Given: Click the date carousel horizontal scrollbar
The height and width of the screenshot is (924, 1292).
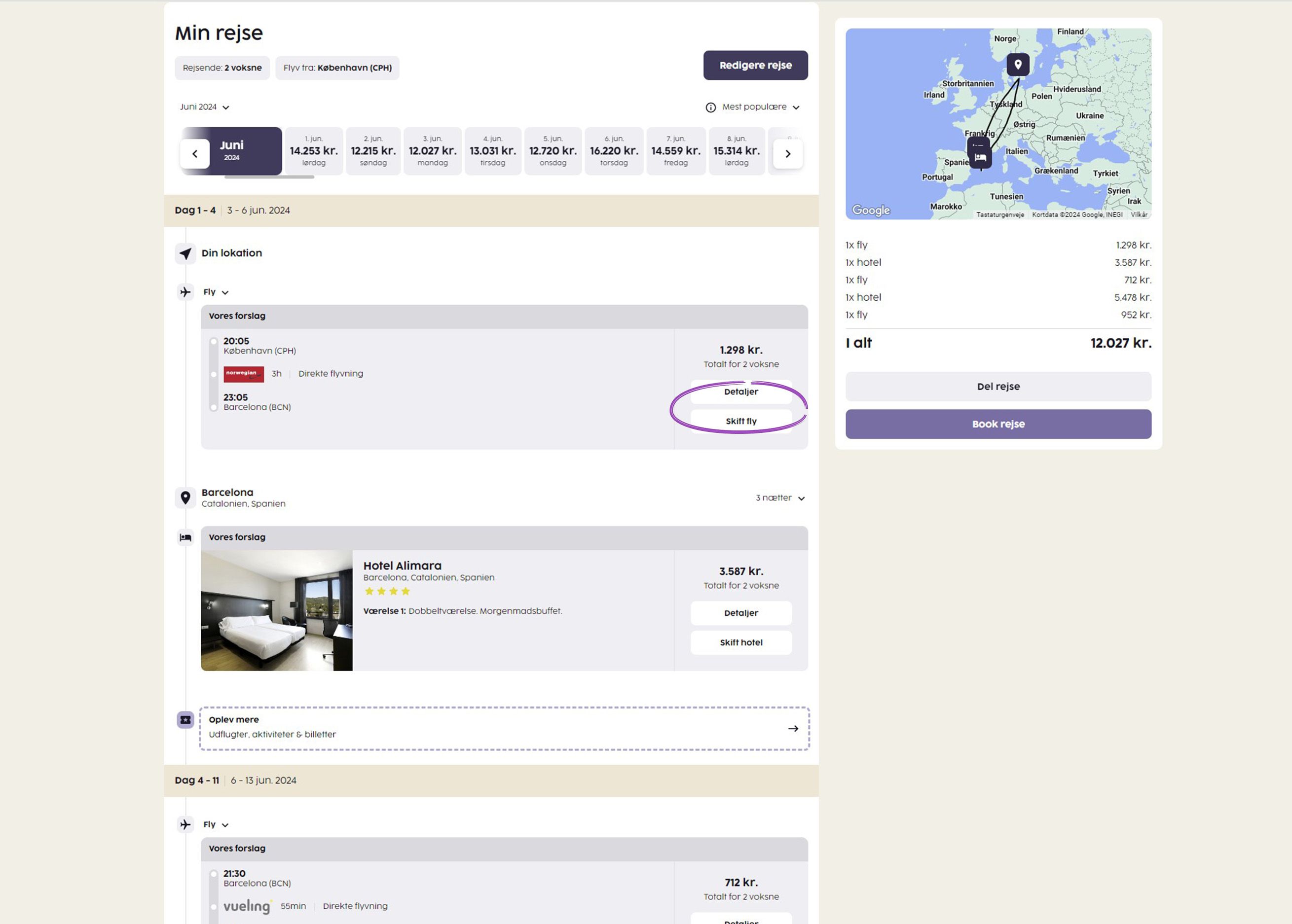Looking at the screenshot, I should coord(269,177).
